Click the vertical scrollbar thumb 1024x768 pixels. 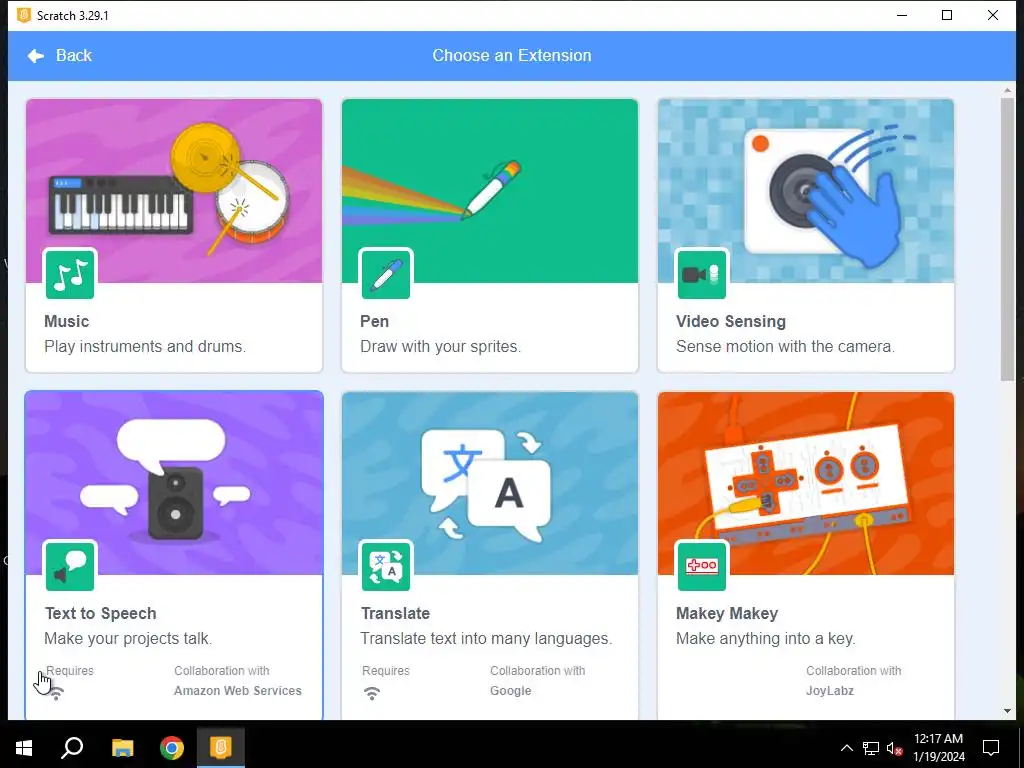(x=1007, y=238)
